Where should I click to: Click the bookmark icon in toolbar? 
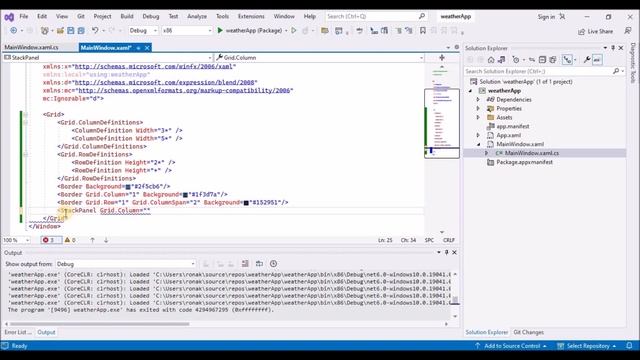click(x=423, y=31)
